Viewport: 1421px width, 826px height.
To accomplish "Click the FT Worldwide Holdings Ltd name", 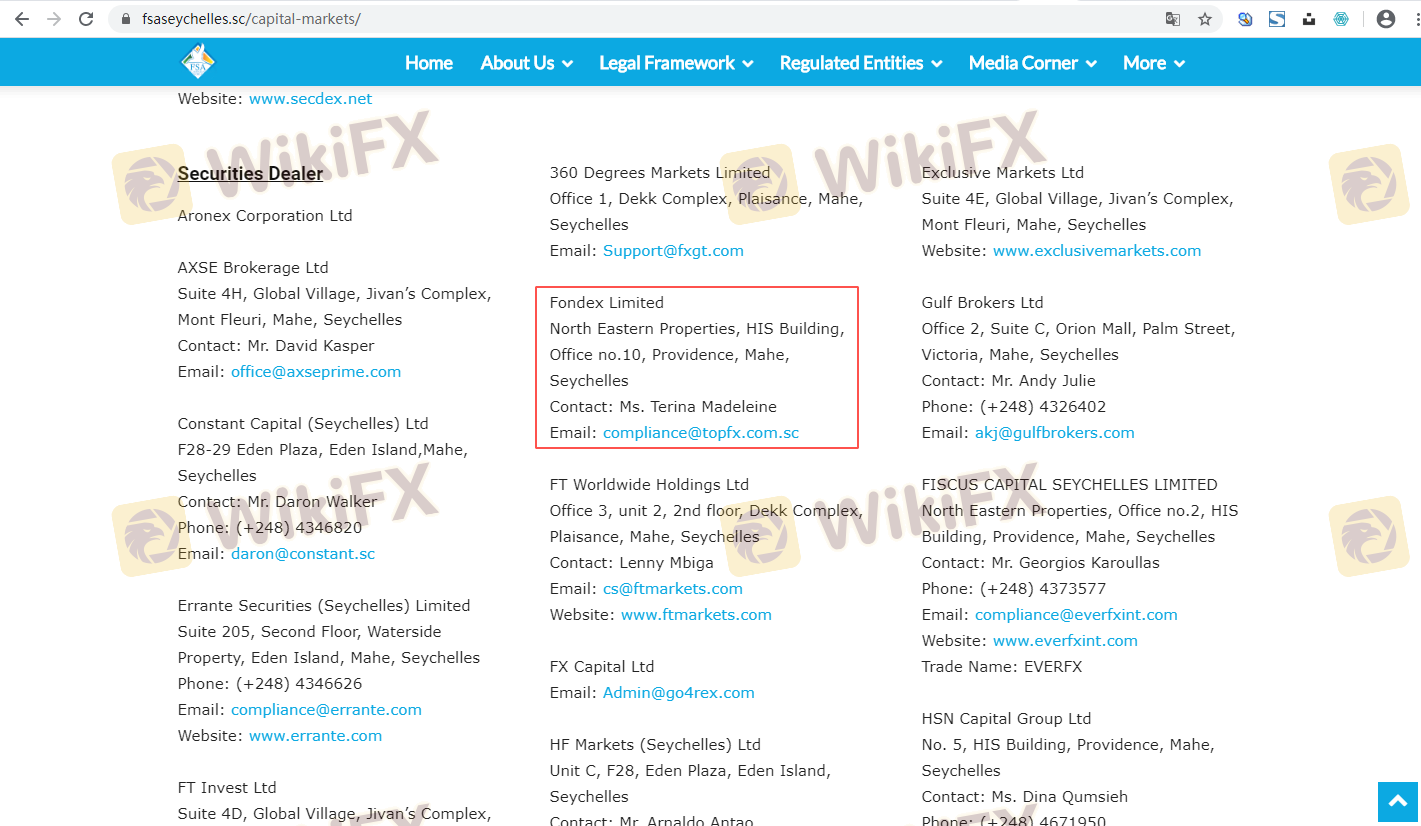I will [x=649, y=485].
